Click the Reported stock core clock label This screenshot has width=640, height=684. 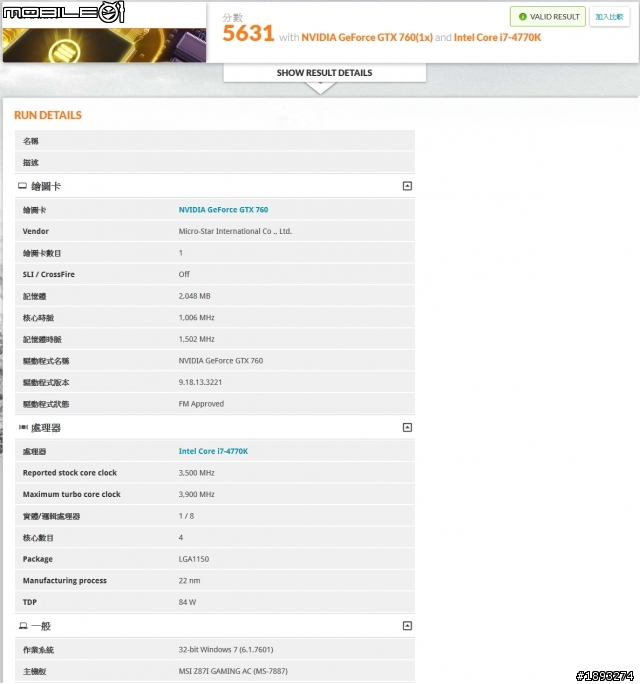(x=70, y=473)
